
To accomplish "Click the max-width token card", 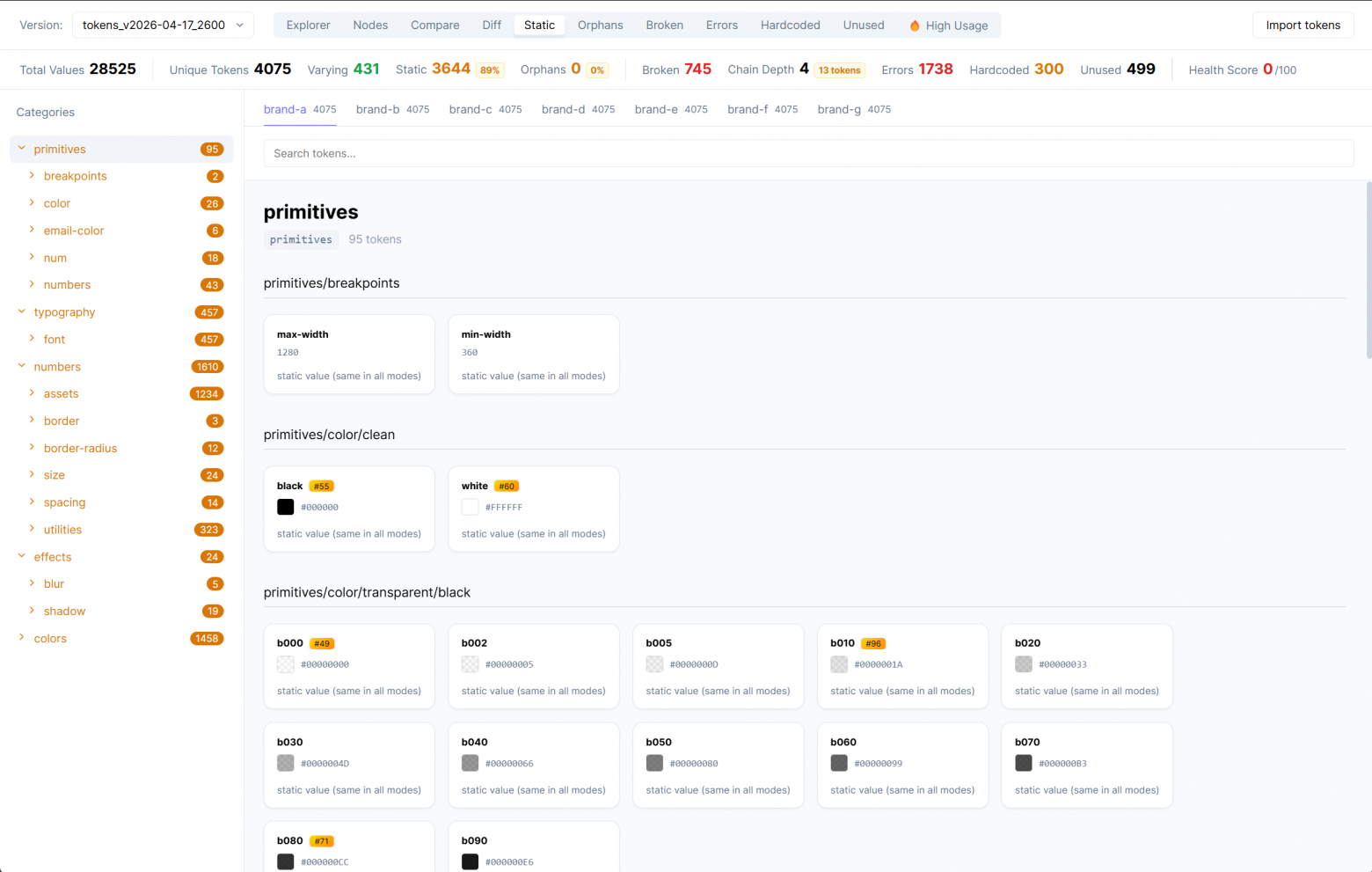I will tap(349, 355).
